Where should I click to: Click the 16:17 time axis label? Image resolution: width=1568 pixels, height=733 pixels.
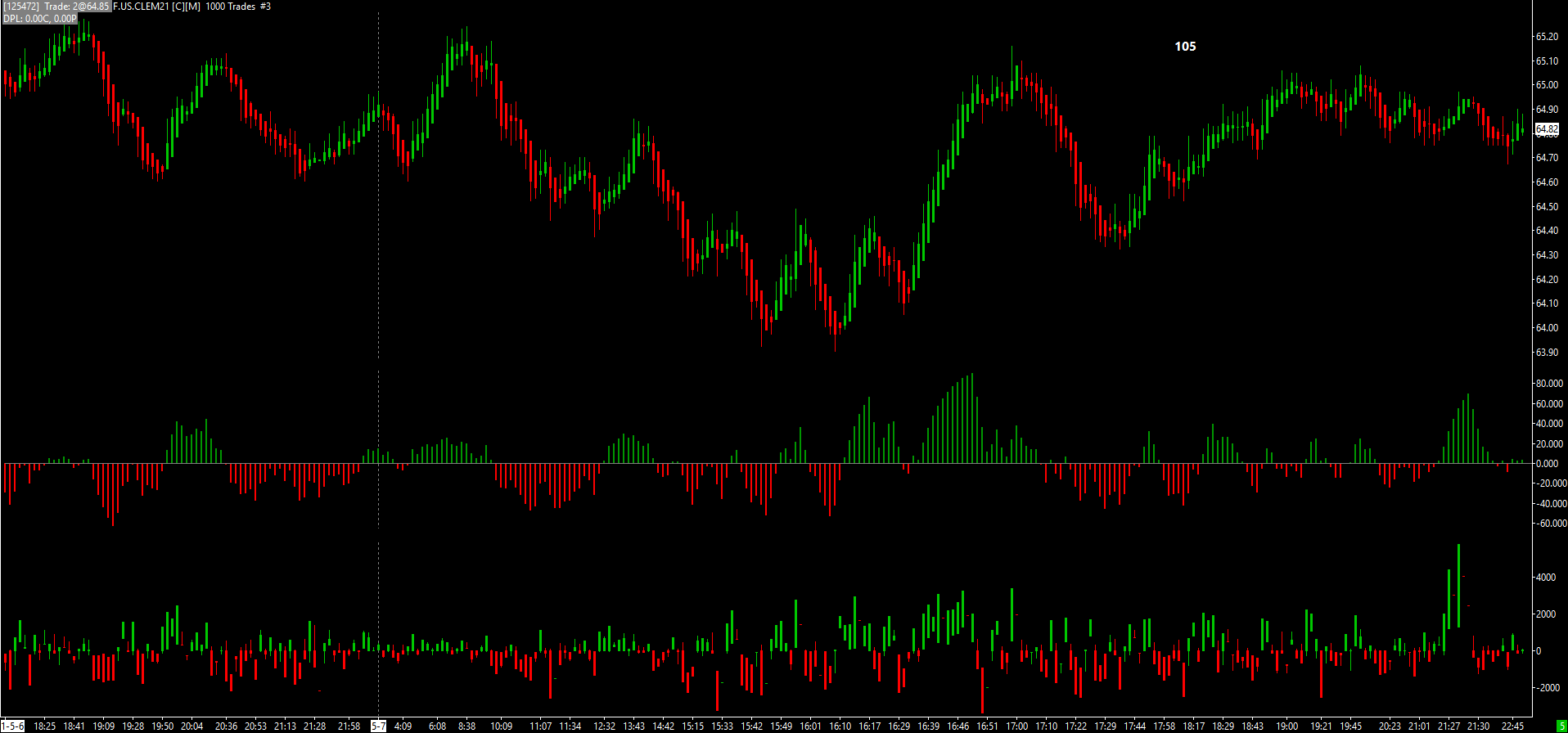tap(869, 726)
